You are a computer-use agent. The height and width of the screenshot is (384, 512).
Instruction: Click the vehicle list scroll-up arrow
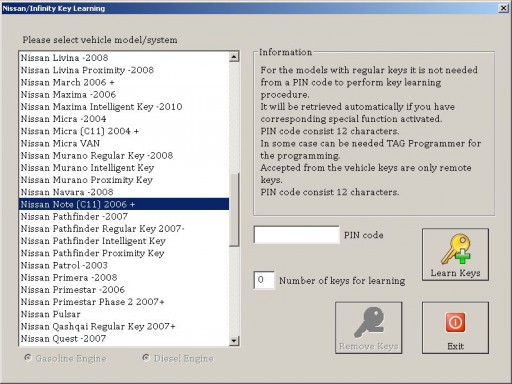[234, 57]
